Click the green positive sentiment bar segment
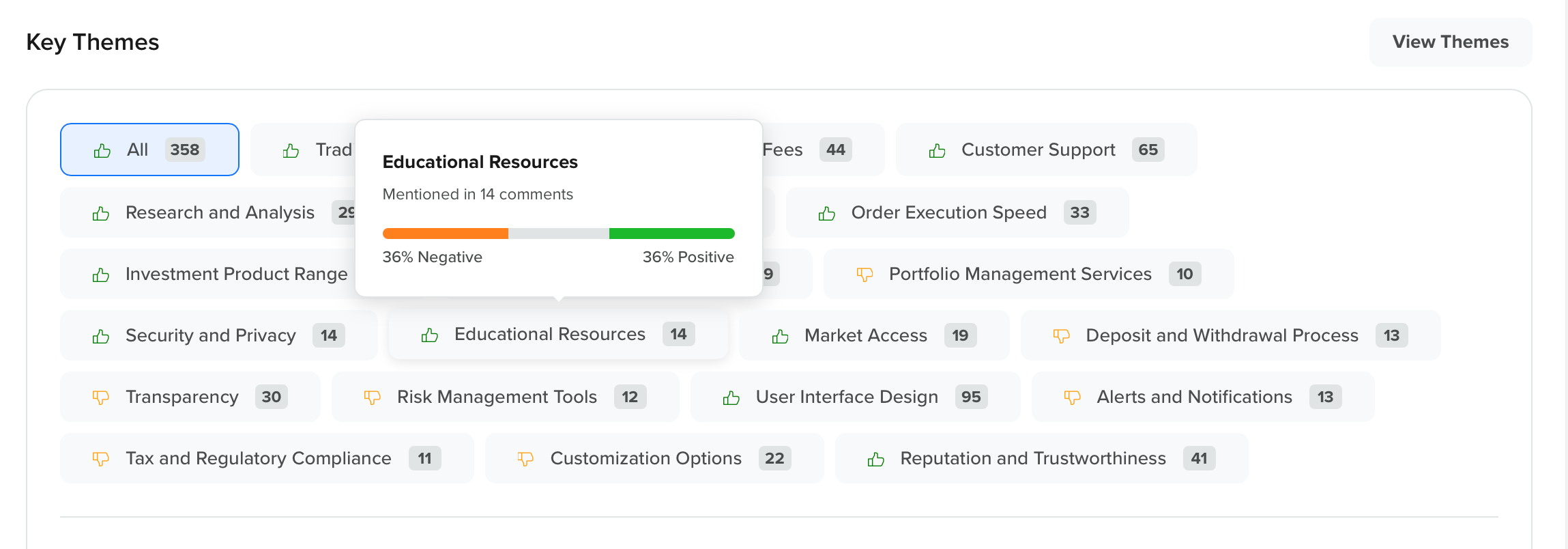The width and height of the screenshot is (1568, 549). (671, 234)
